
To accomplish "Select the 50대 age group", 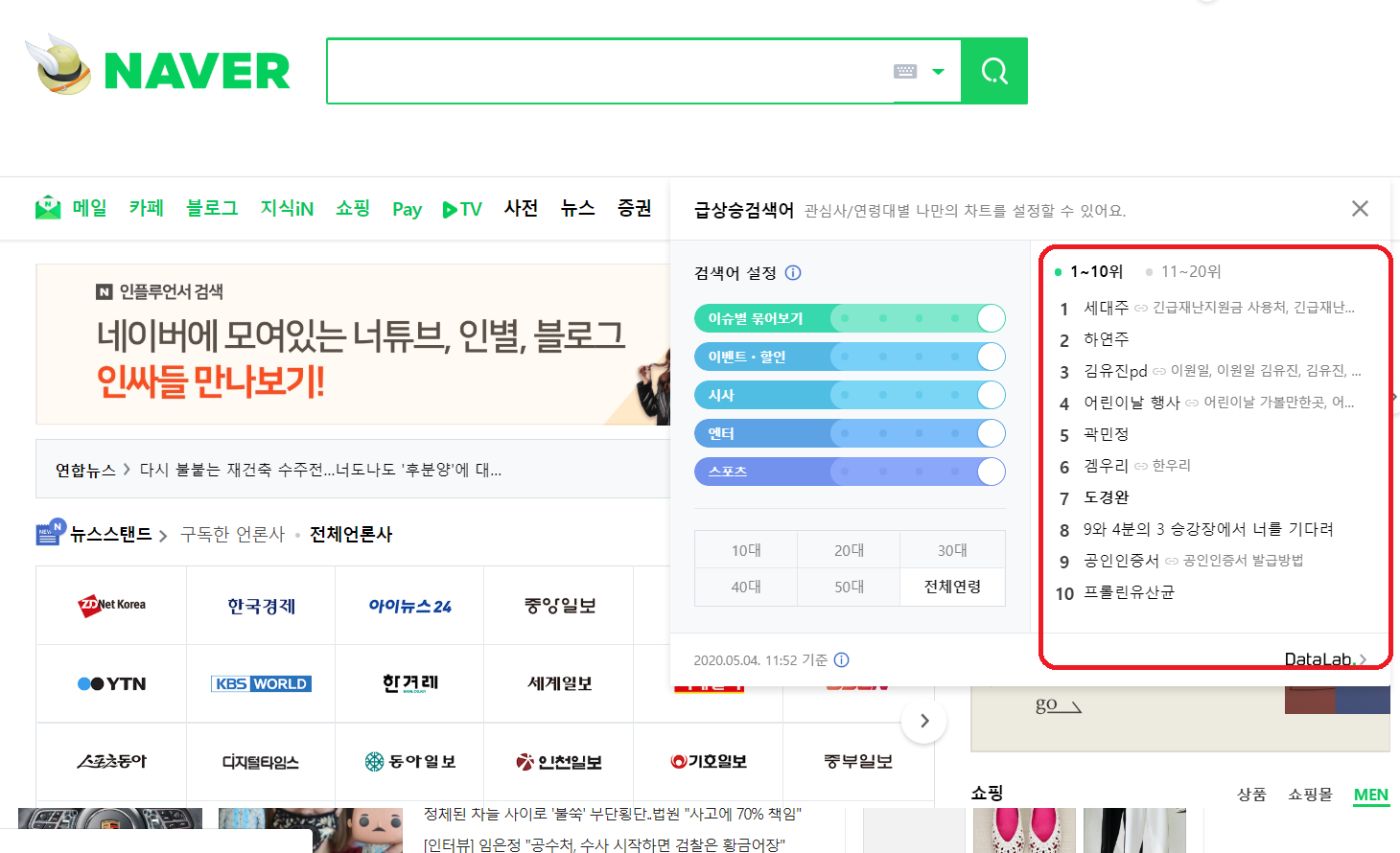I will point(849,587).
